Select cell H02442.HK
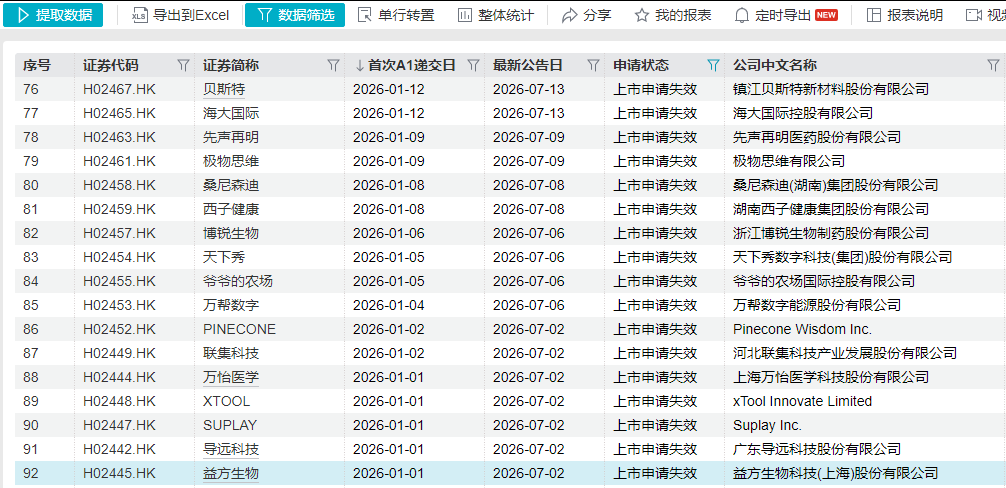Viewport: 1006px width, 488px height. (119, 449)
